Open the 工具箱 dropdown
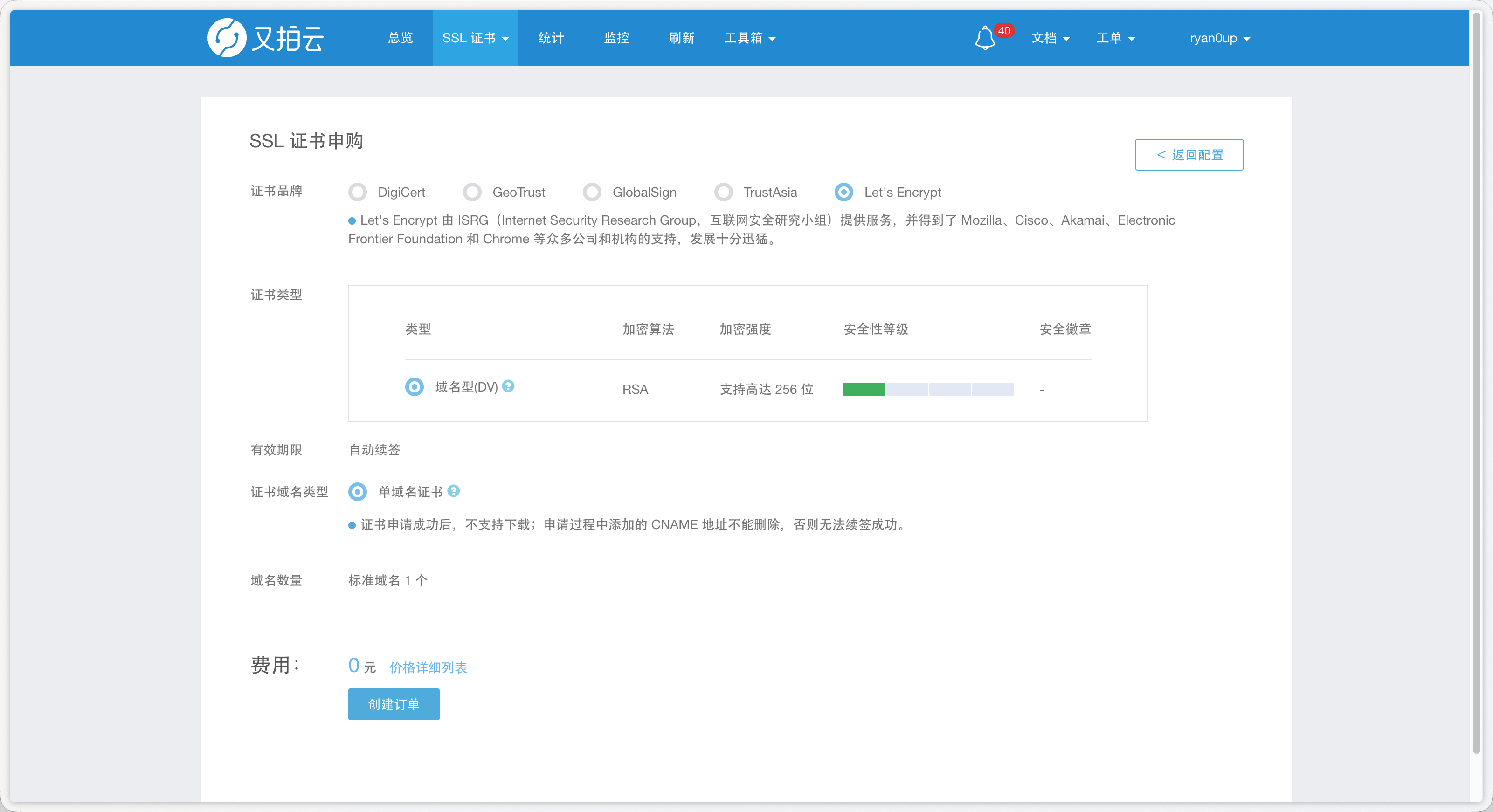This screenshot has height=812, width=1493. tap(749, 38)
